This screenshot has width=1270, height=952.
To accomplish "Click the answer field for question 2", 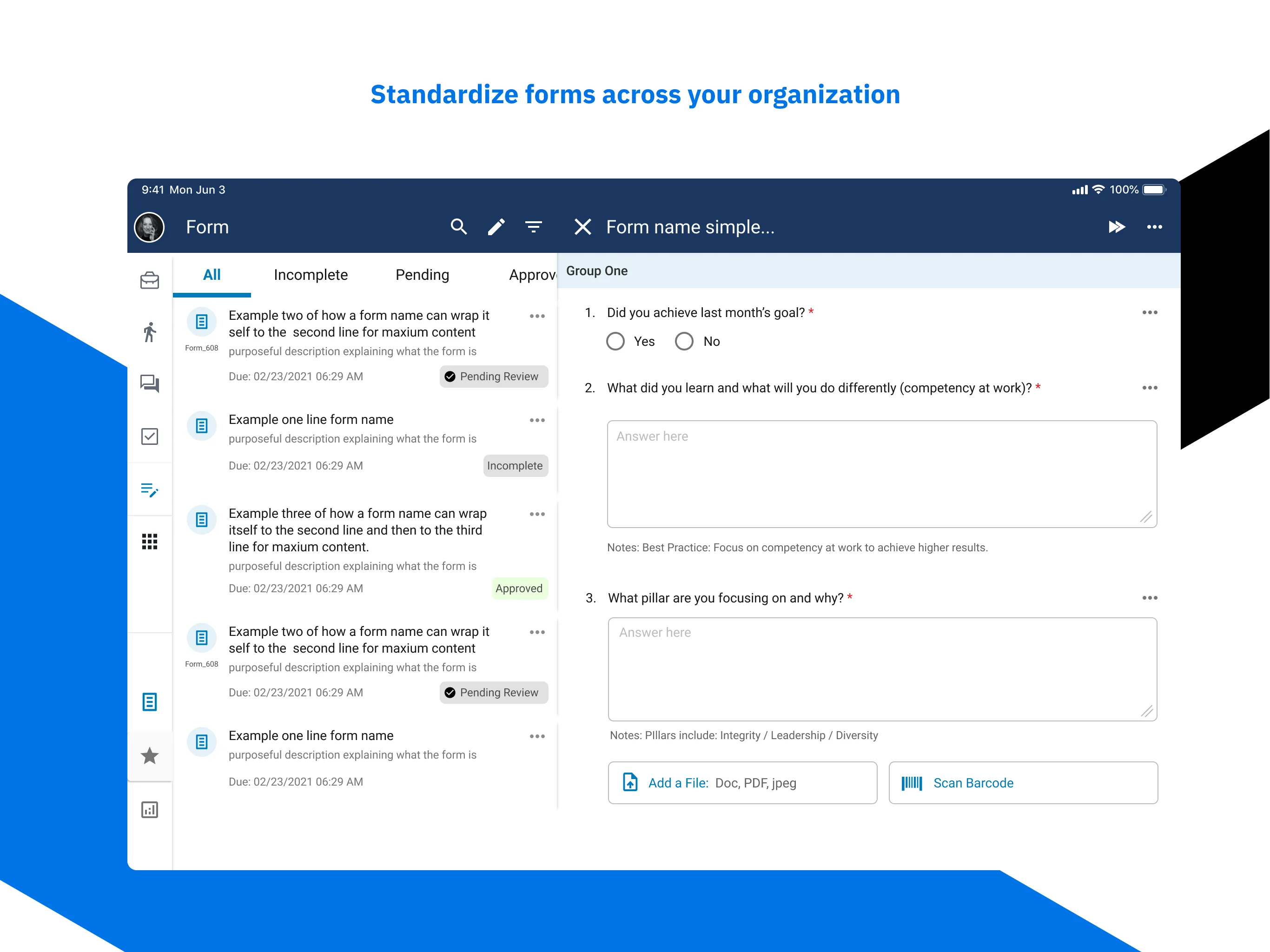I will (883, 472).
